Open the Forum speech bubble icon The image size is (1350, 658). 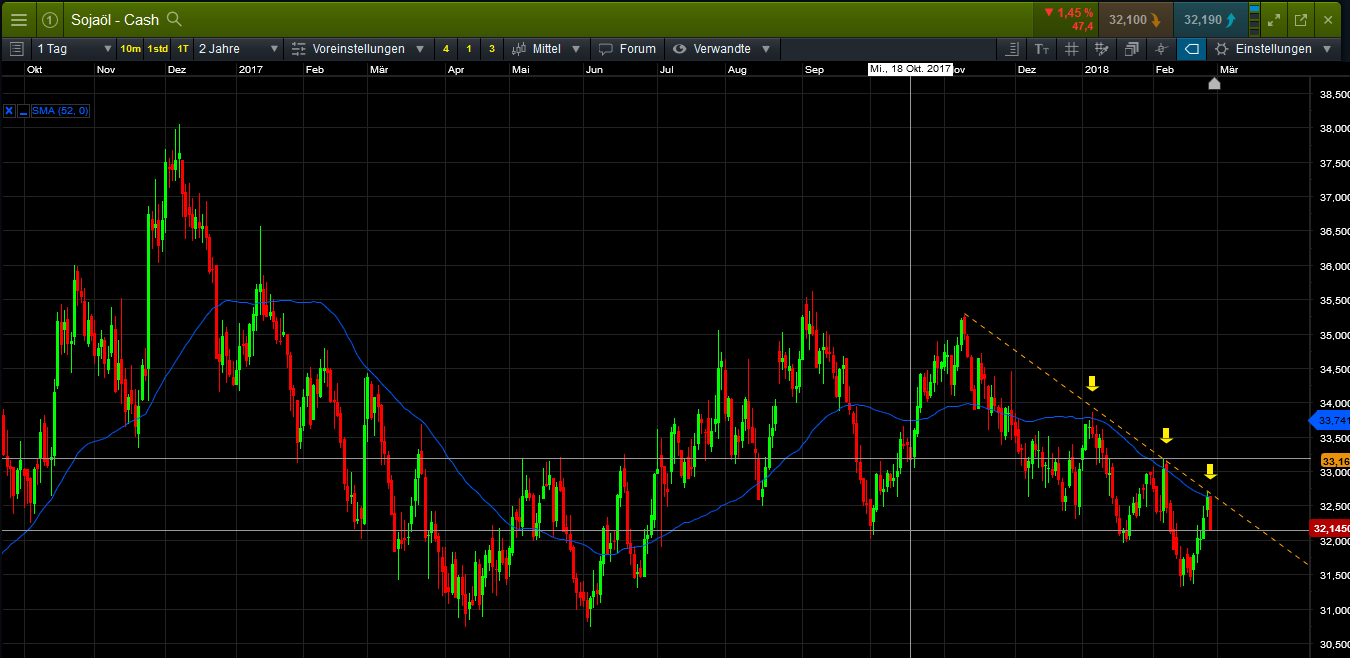[x=627, y=48]
